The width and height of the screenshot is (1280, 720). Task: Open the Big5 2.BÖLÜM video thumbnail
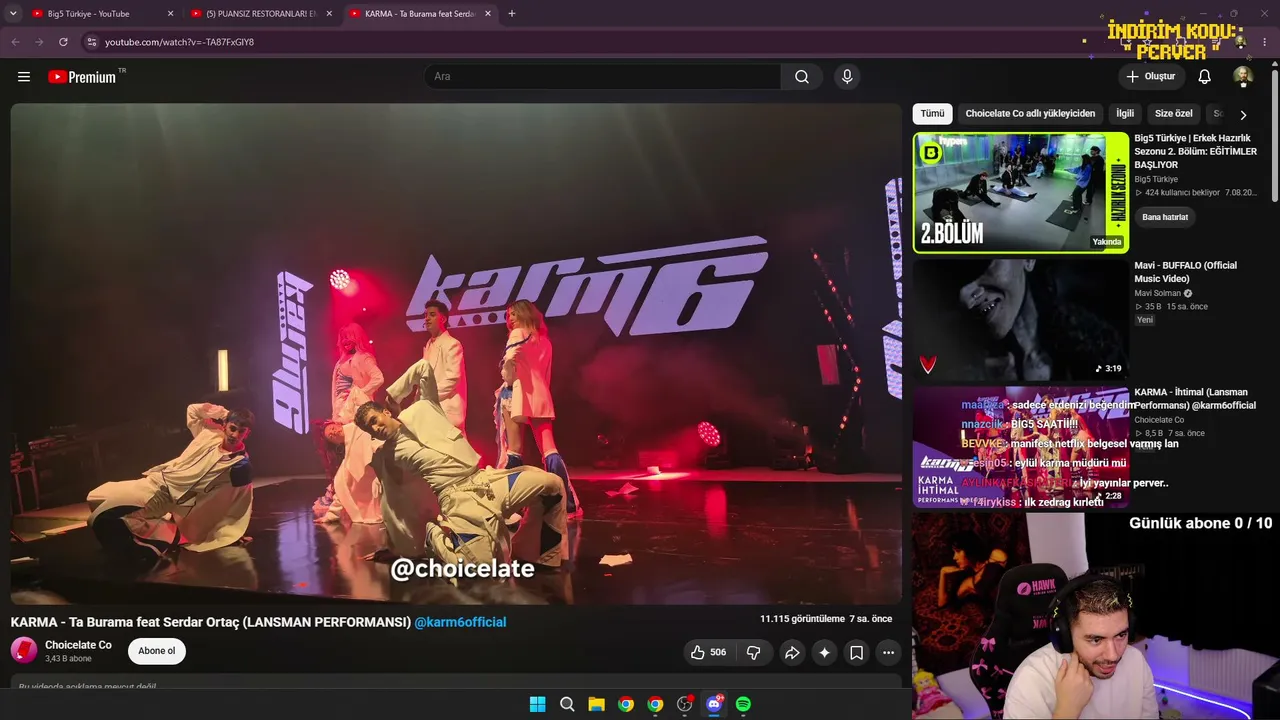1021,193
